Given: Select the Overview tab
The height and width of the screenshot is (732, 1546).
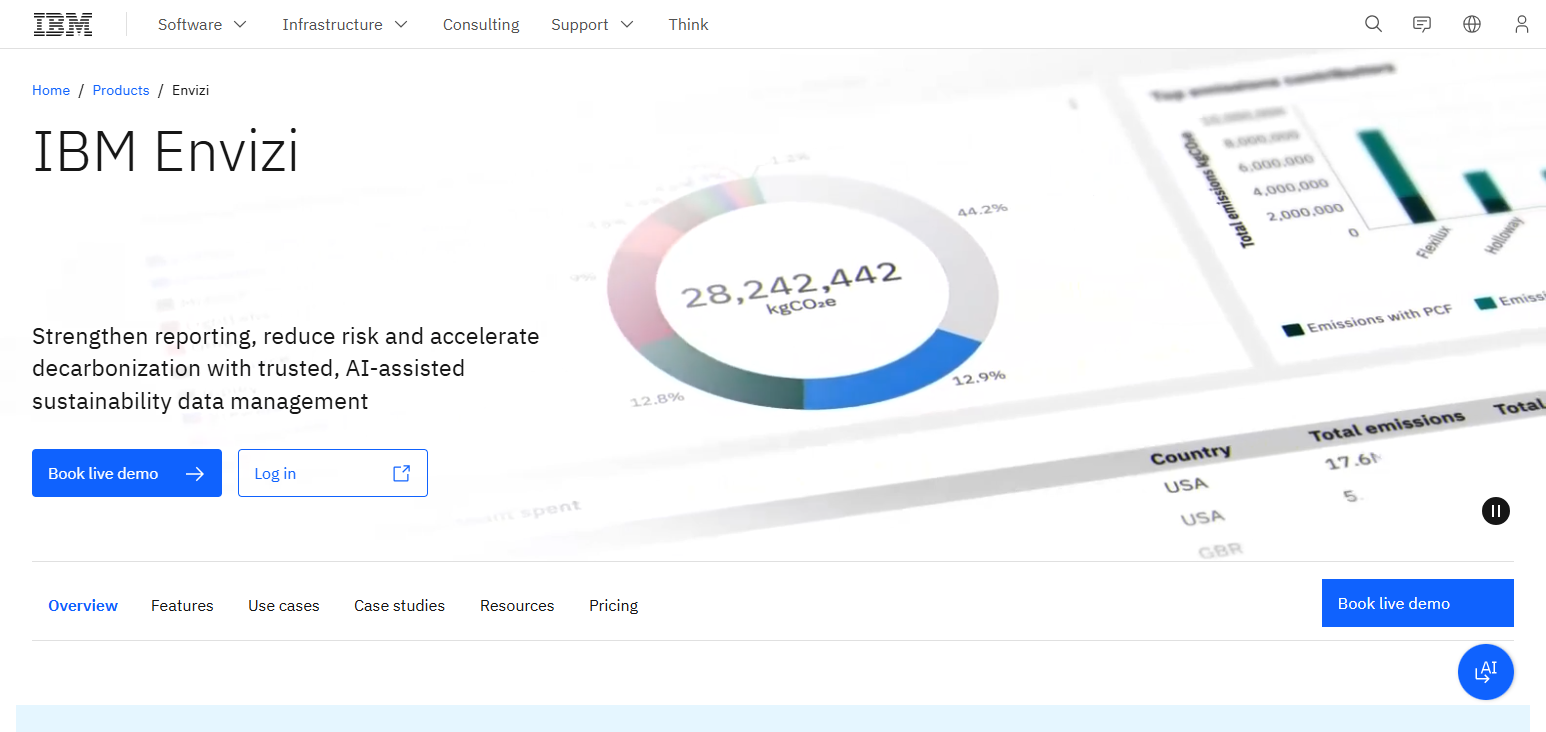Looking at the screenshot, I should [x=83, y=605].
